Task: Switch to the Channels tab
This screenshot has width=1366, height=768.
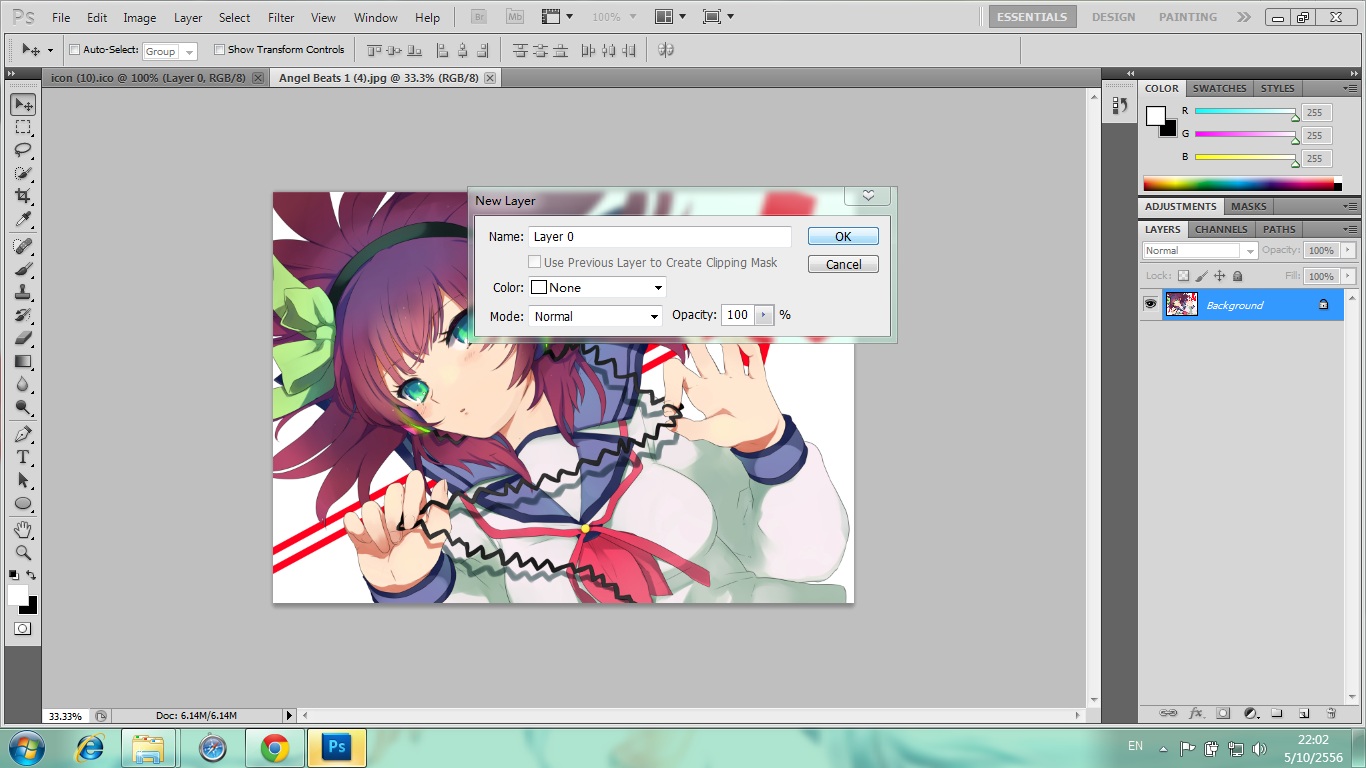Action: click(1221, 229)
